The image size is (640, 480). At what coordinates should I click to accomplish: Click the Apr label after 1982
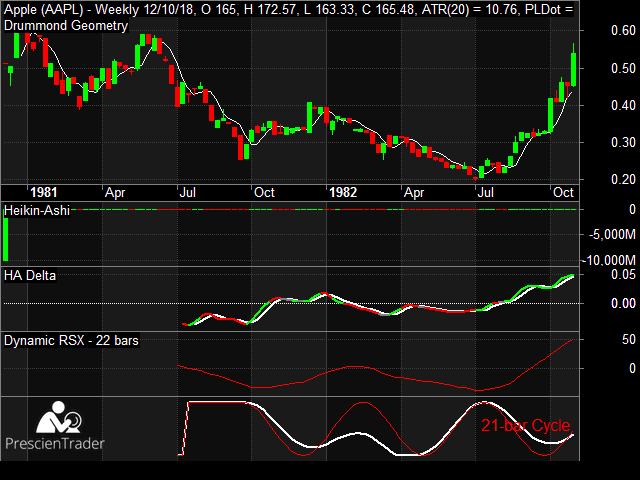414,193
